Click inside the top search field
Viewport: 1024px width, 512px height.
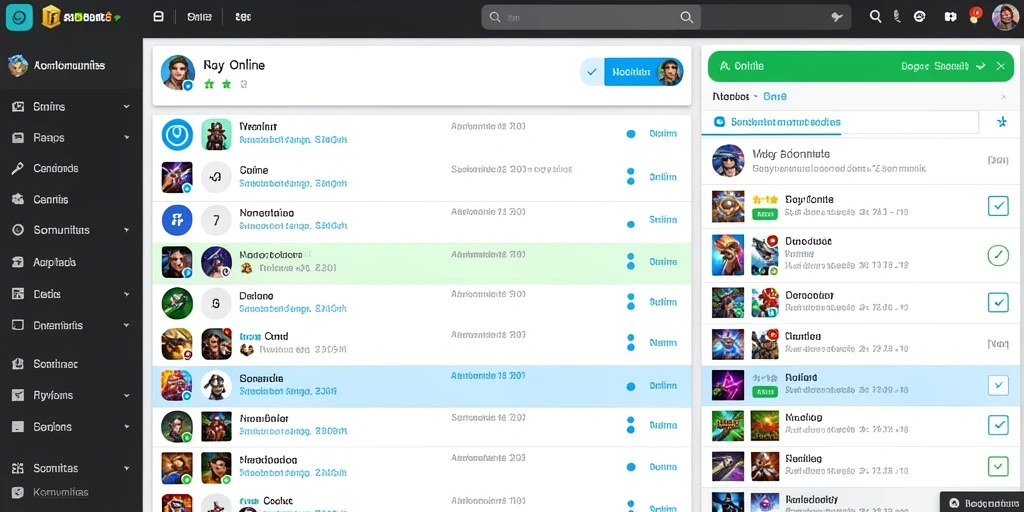point(591,18)
